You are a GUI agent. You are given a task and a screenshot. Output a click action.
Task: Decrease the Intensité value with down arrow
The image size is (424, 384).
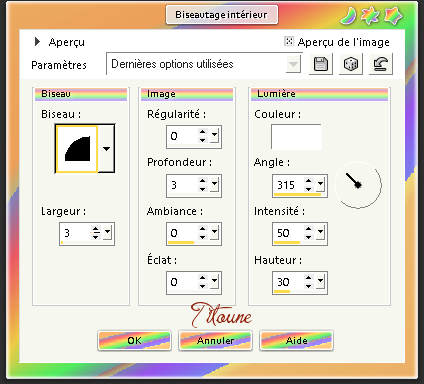(x=309, y=237)
